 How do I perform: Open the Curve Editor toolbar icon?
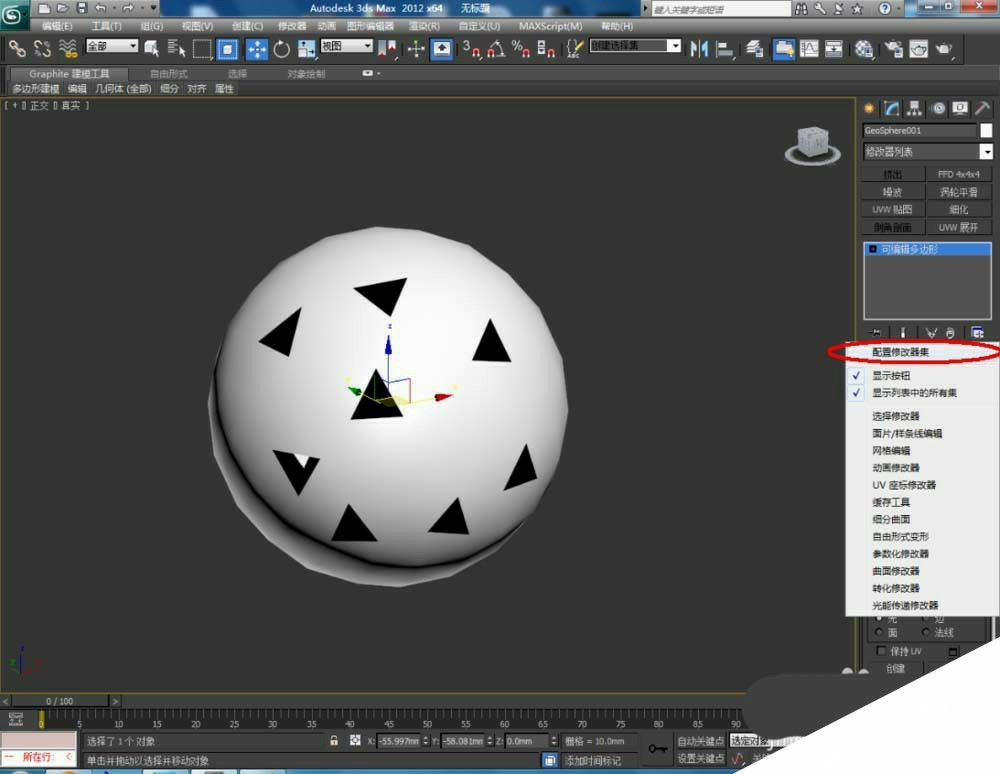[808, 48]
